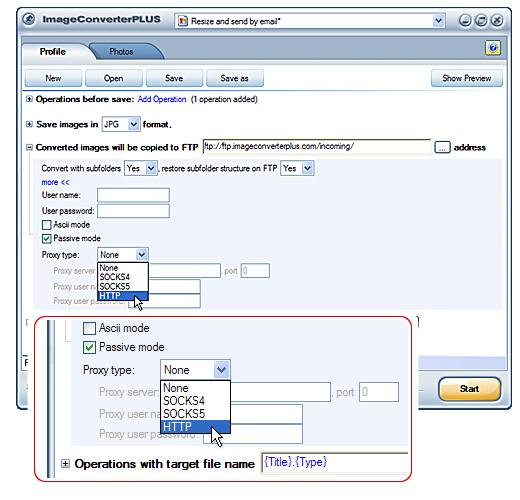The height and width of the screenshot is (500, 520).
Task: Select HTTP in zoomed callout list
Action: pos(195,427)
